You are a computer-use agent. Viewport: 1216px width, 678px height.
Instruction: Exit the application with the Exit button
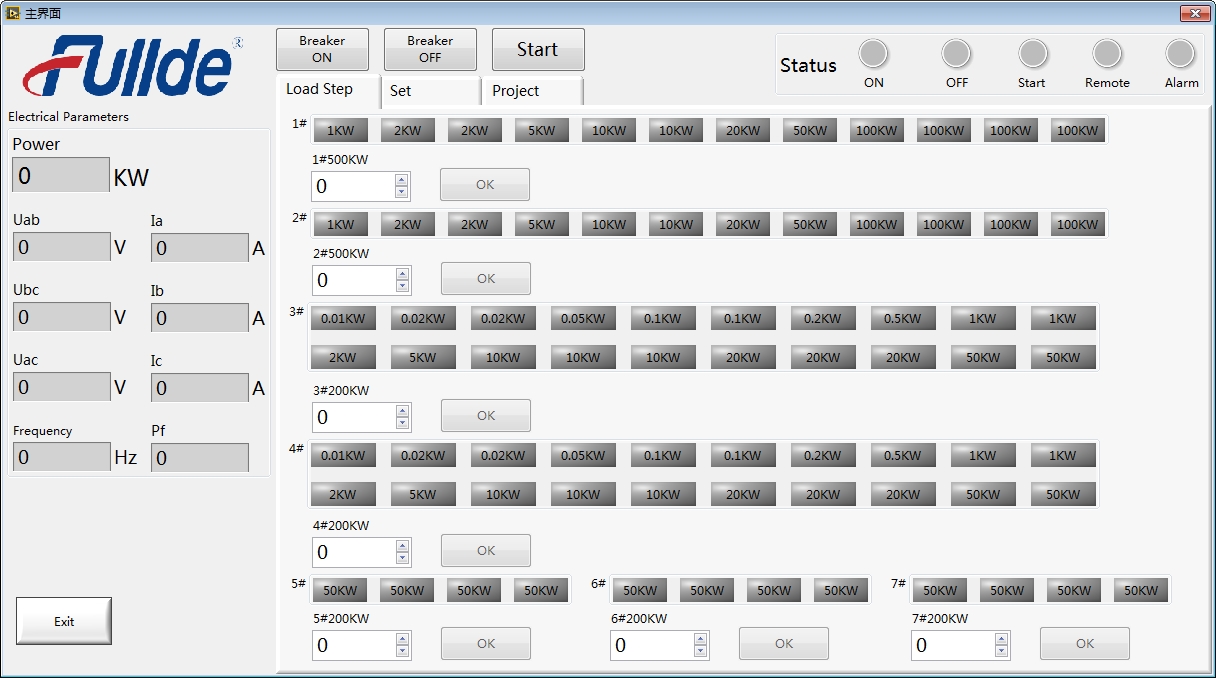[64, 621]
